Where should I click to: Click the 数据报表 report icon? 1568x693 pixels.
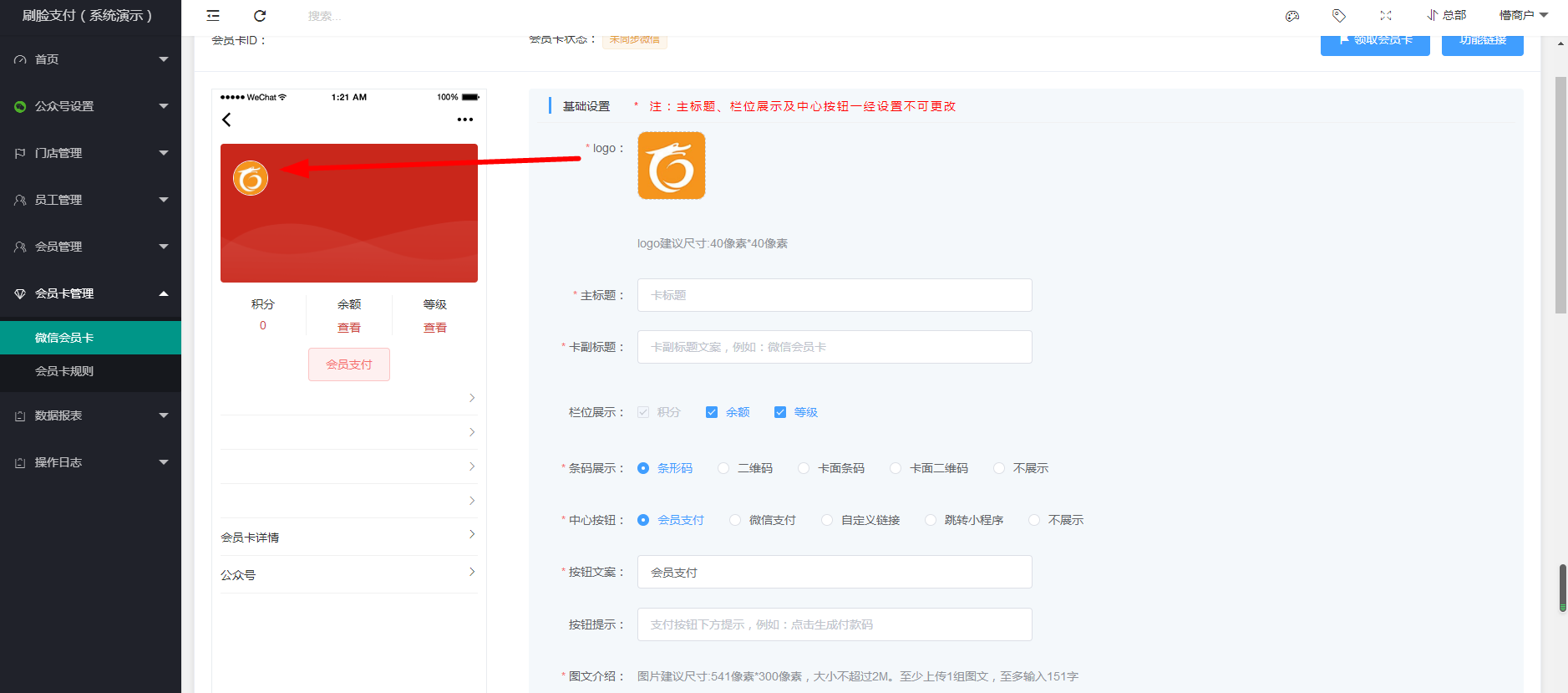20,415
